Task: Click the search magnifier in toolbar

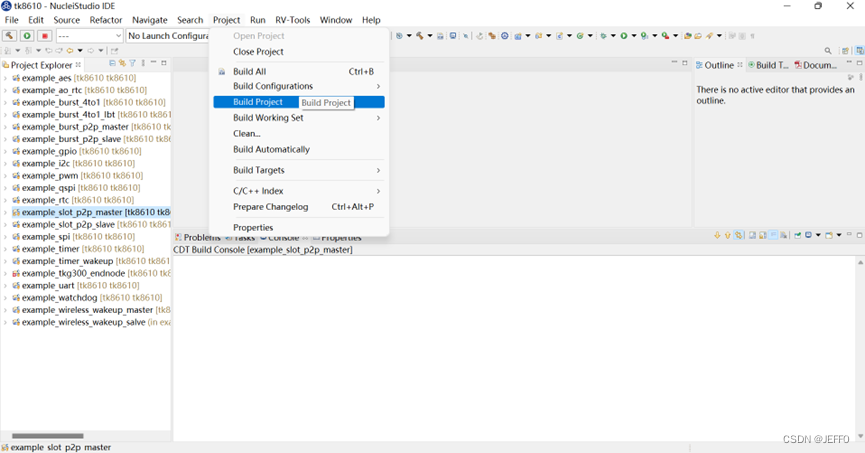Action: 828,51
